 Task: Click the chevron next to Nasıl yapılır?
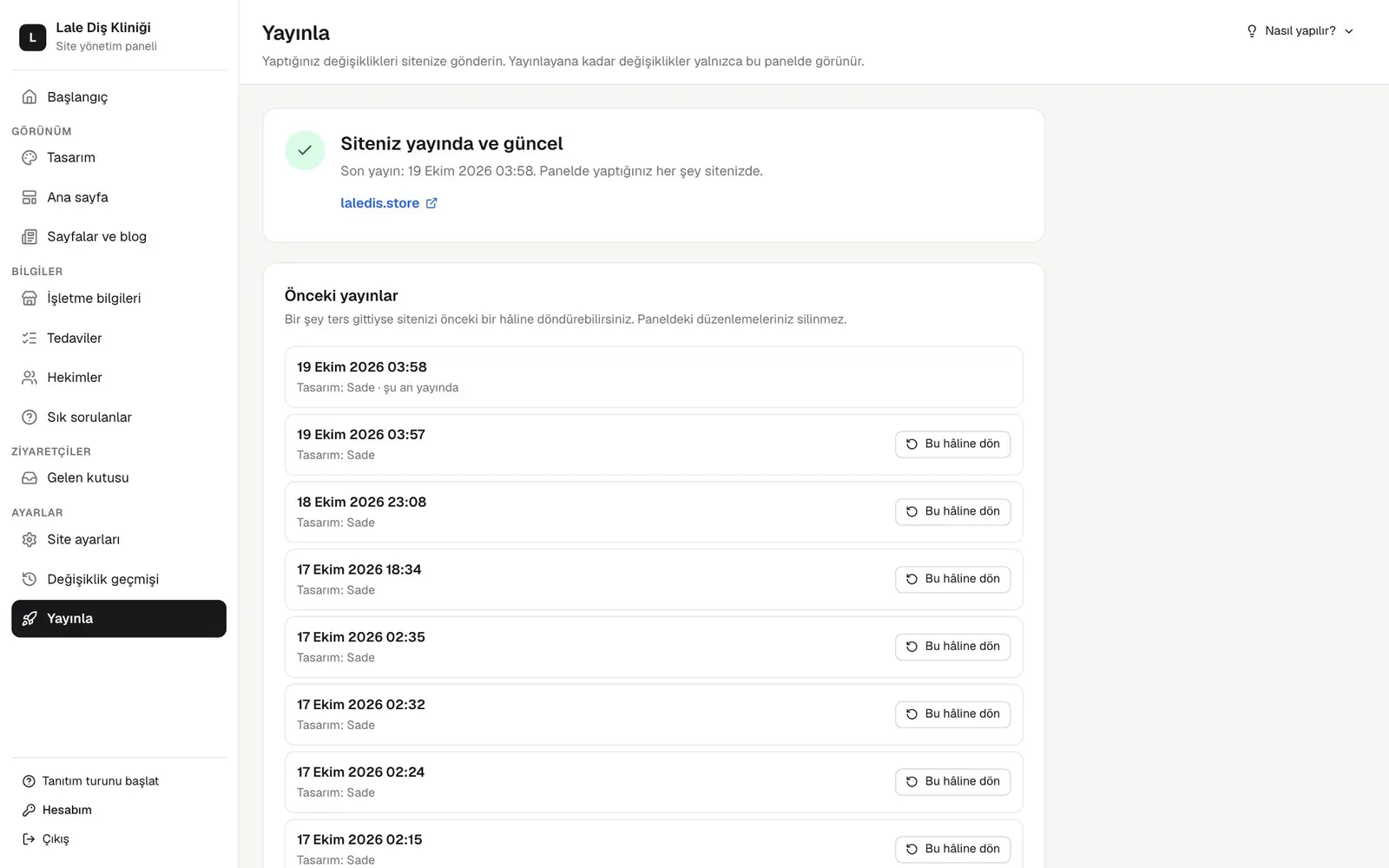pyautogui.click(x=1349, y=31)
